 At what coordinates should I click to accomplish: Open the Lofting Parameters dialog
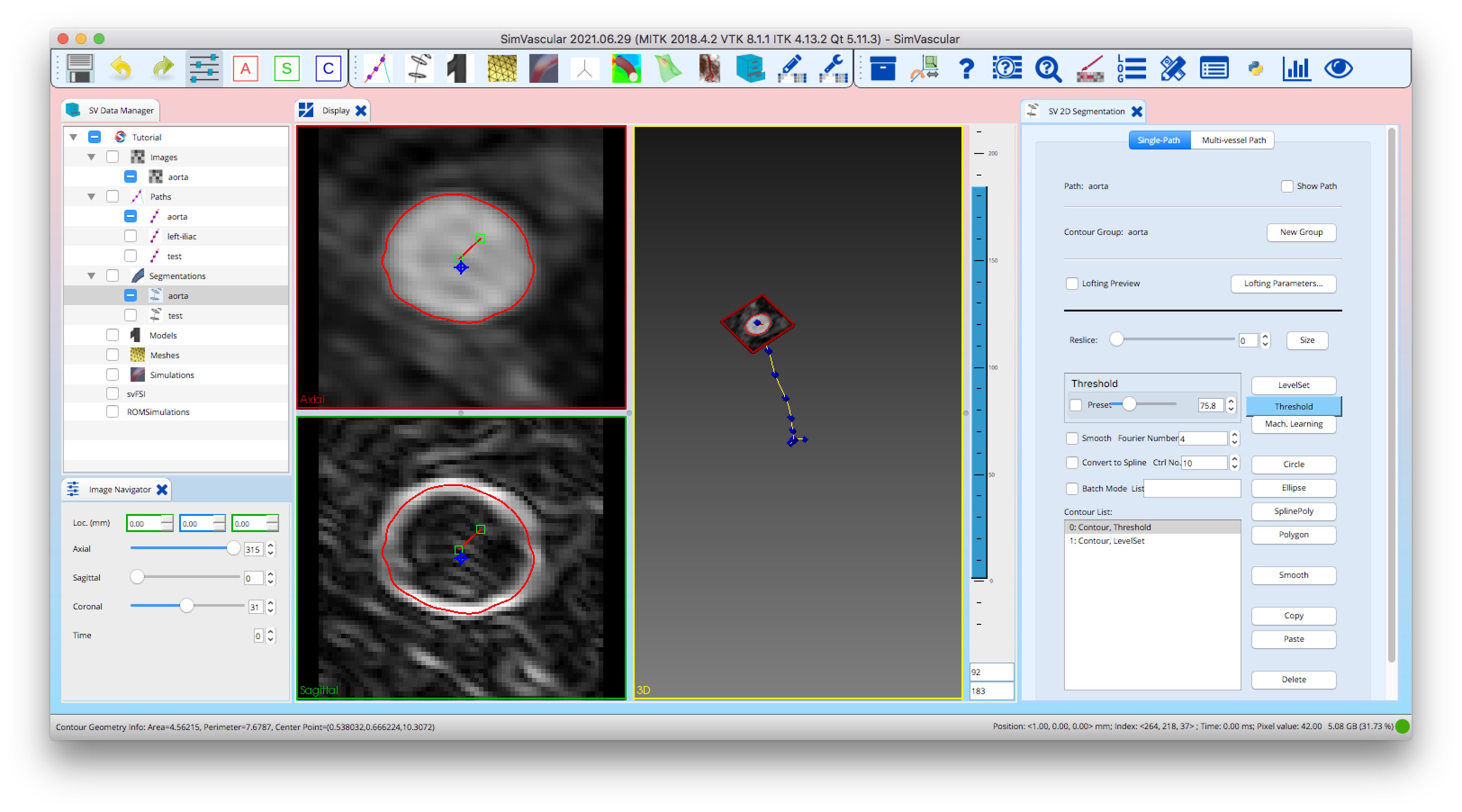tap(1284, 284)
